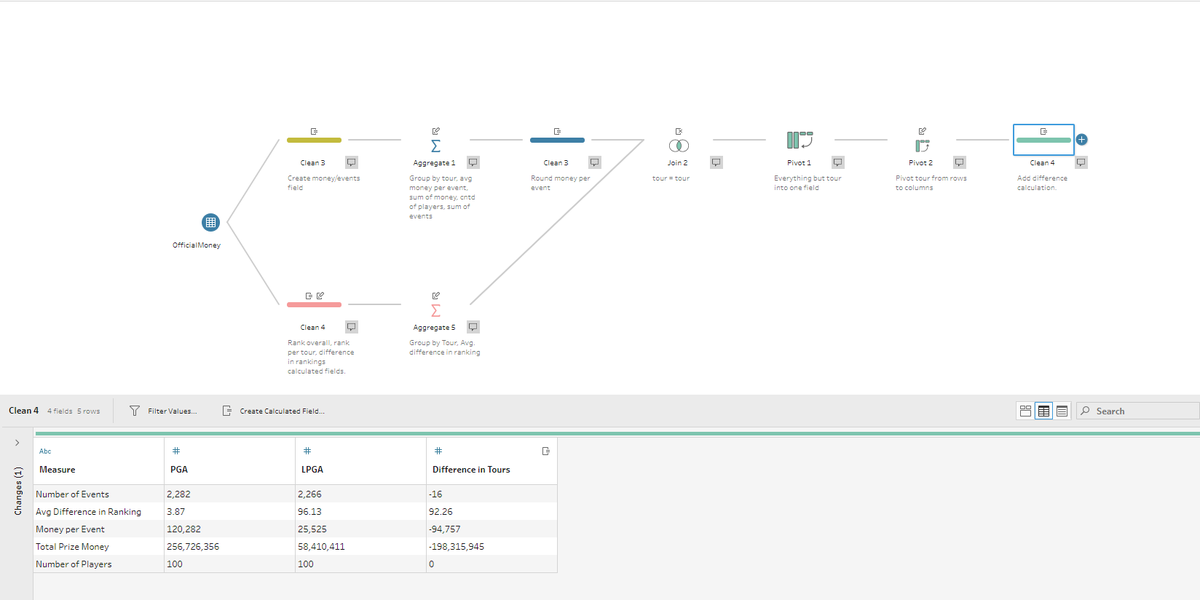
Task: Click the Money per Event cell
Action: point(97,529)
